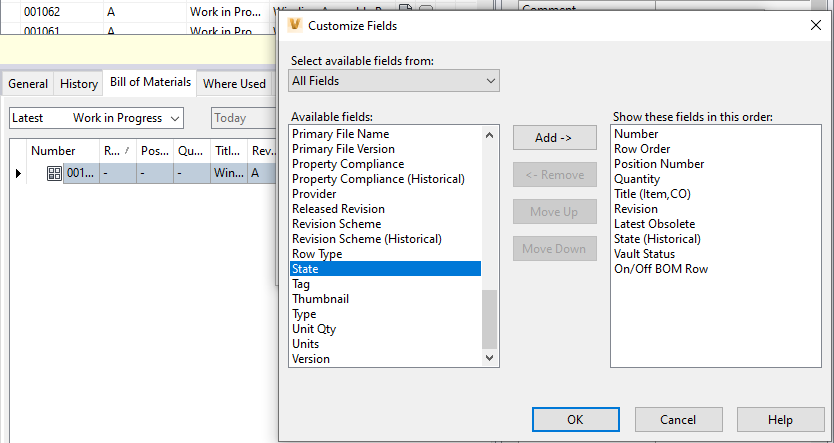Select the Where Used tab

click(x=234, y=84)
